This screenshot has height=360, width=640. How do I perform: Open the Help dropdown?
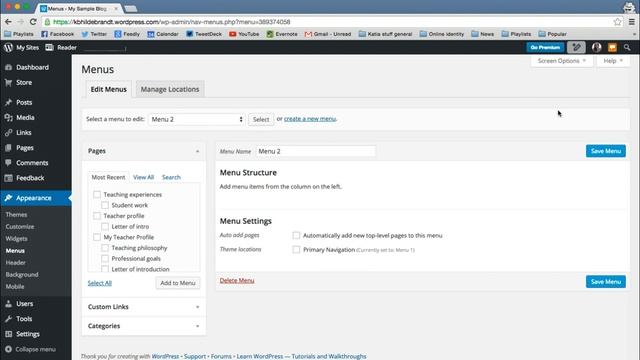pyautogui.click(x=613, y=61)
